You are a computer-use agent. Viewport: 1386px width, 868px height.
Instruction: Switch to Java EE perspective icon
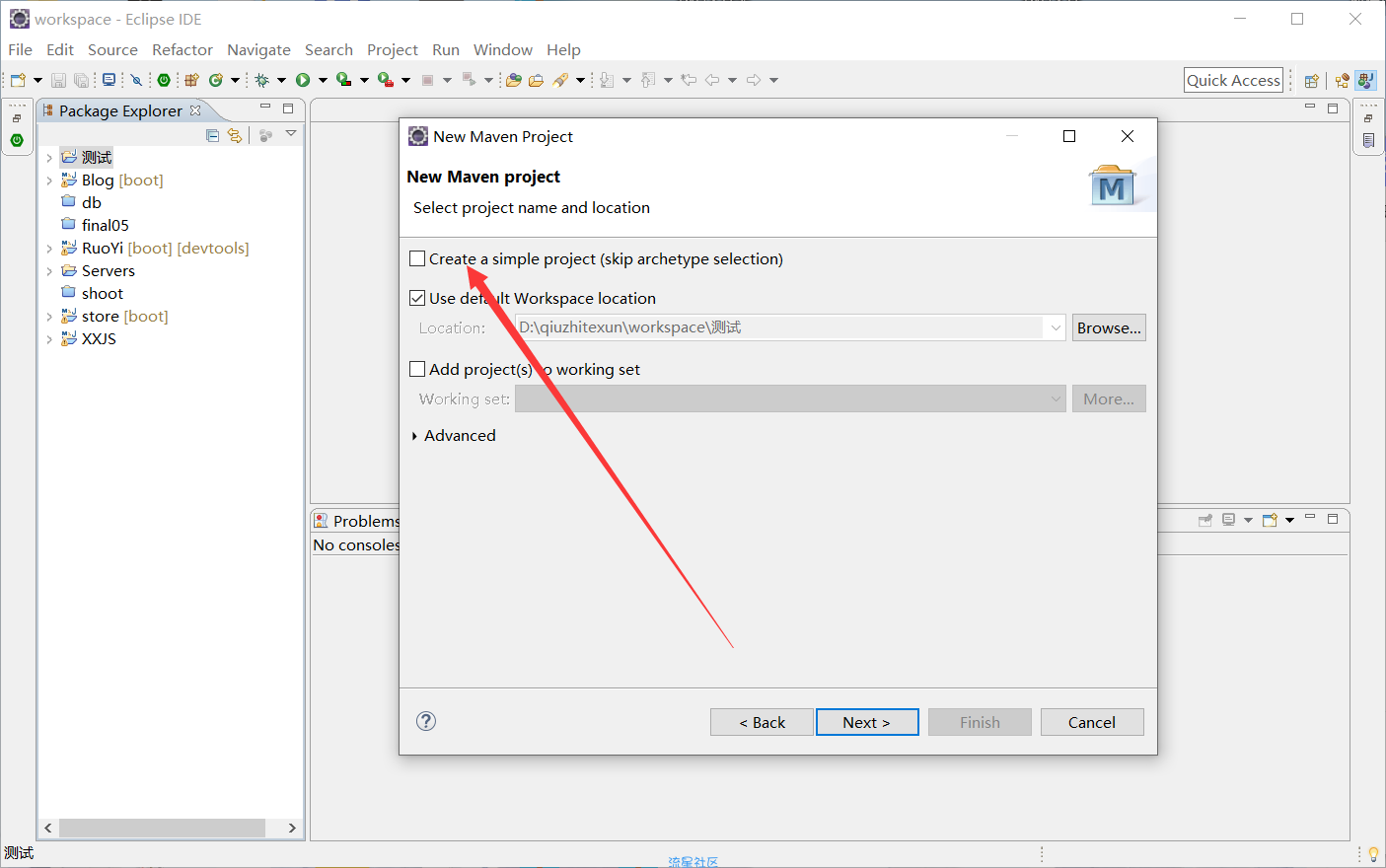click(1342, 81)
